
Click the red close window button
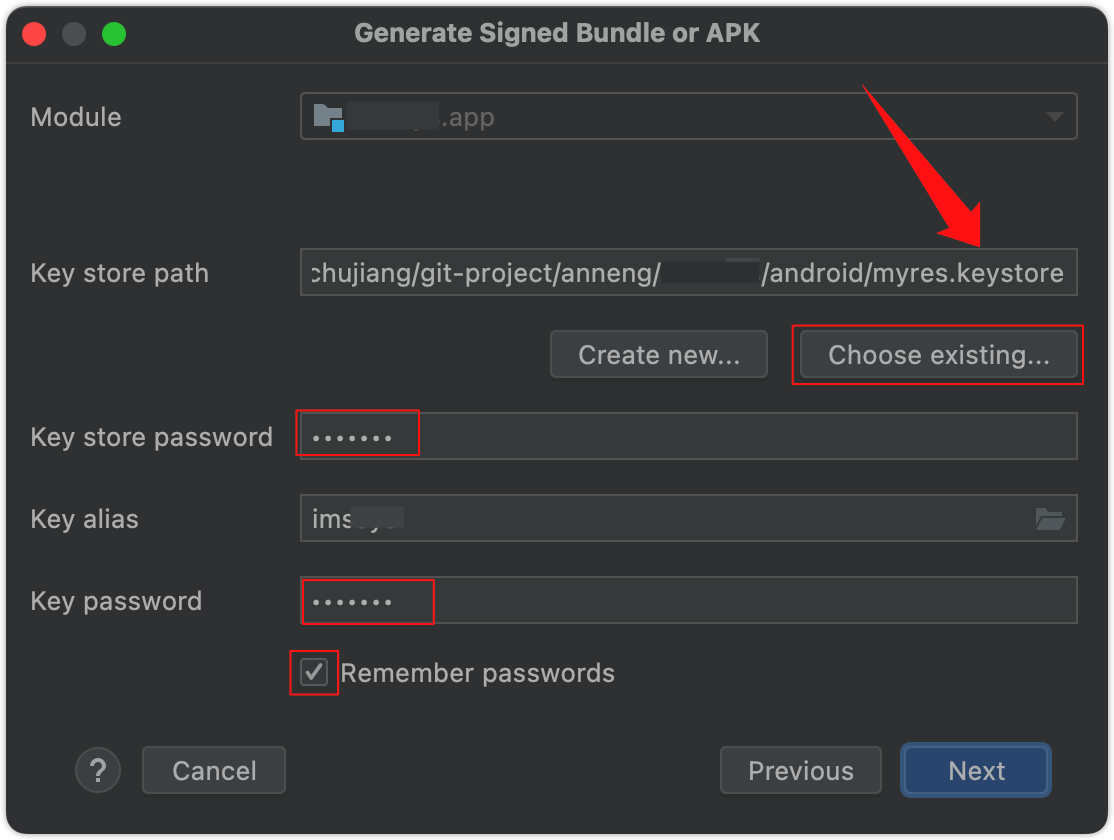(x=34, y=34)
